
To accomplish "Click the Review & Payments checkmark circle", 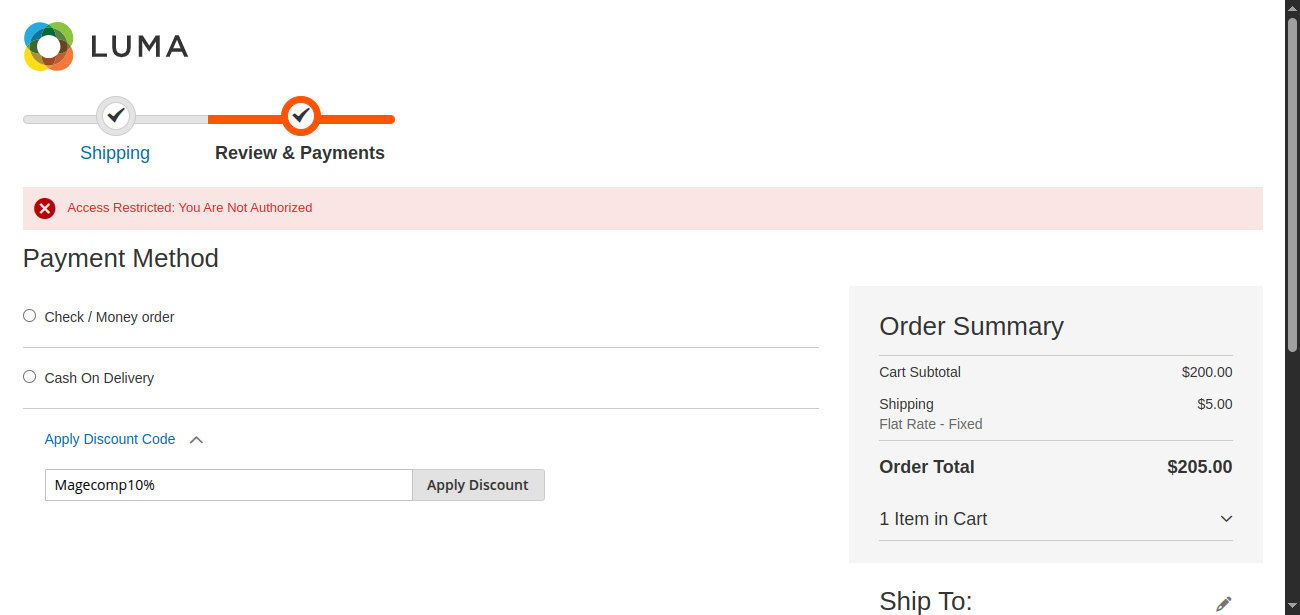I will coord(300,116).
